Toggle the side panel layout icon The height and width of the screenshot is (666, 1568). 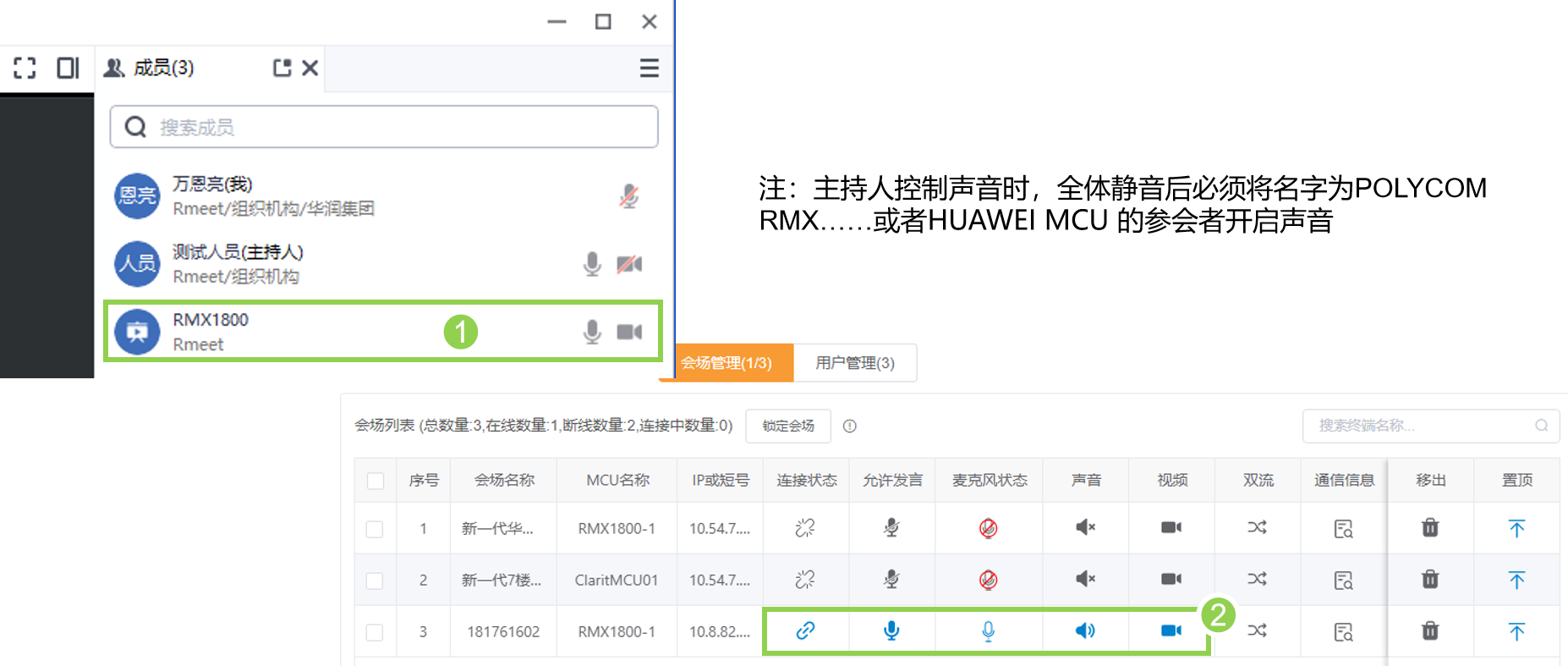coord(68,68)
